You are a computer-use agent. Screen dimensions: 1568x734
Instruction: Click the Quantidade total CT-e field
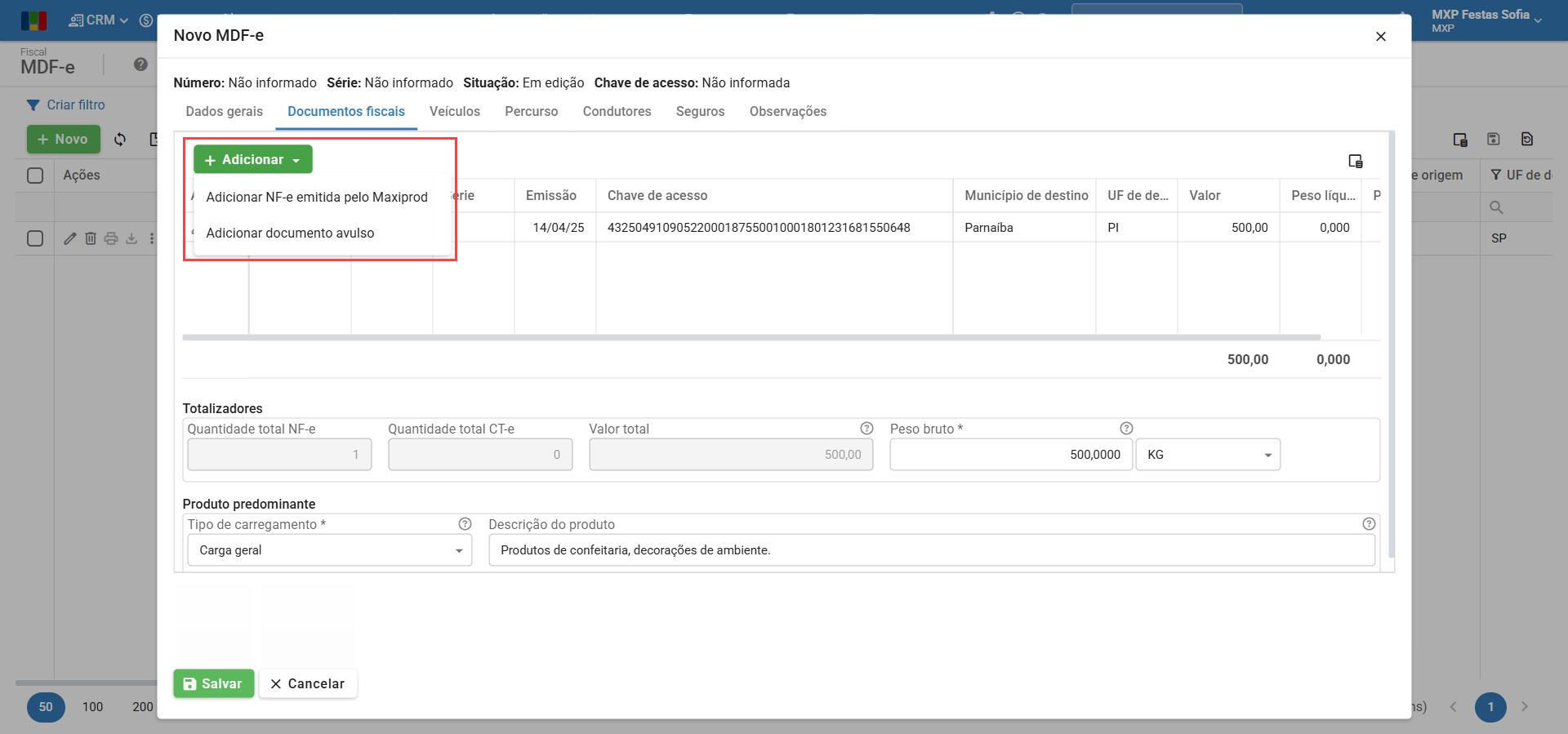click(x=480, y=455)
